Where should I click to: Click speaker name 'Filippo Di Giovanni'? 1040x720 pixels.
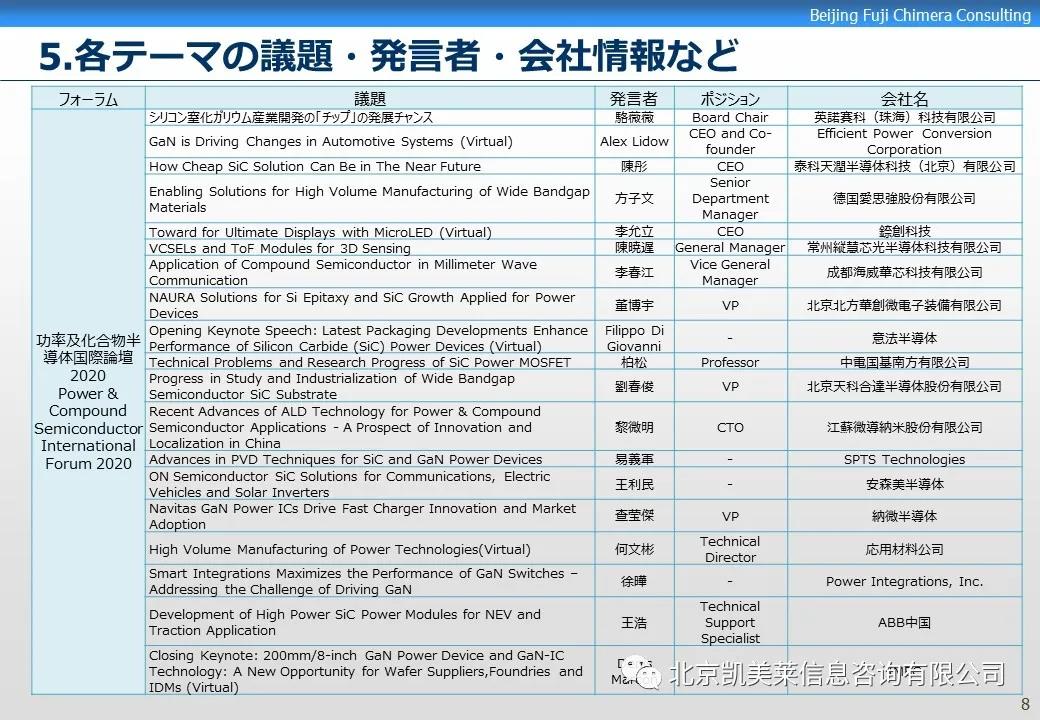click(634, 338)
